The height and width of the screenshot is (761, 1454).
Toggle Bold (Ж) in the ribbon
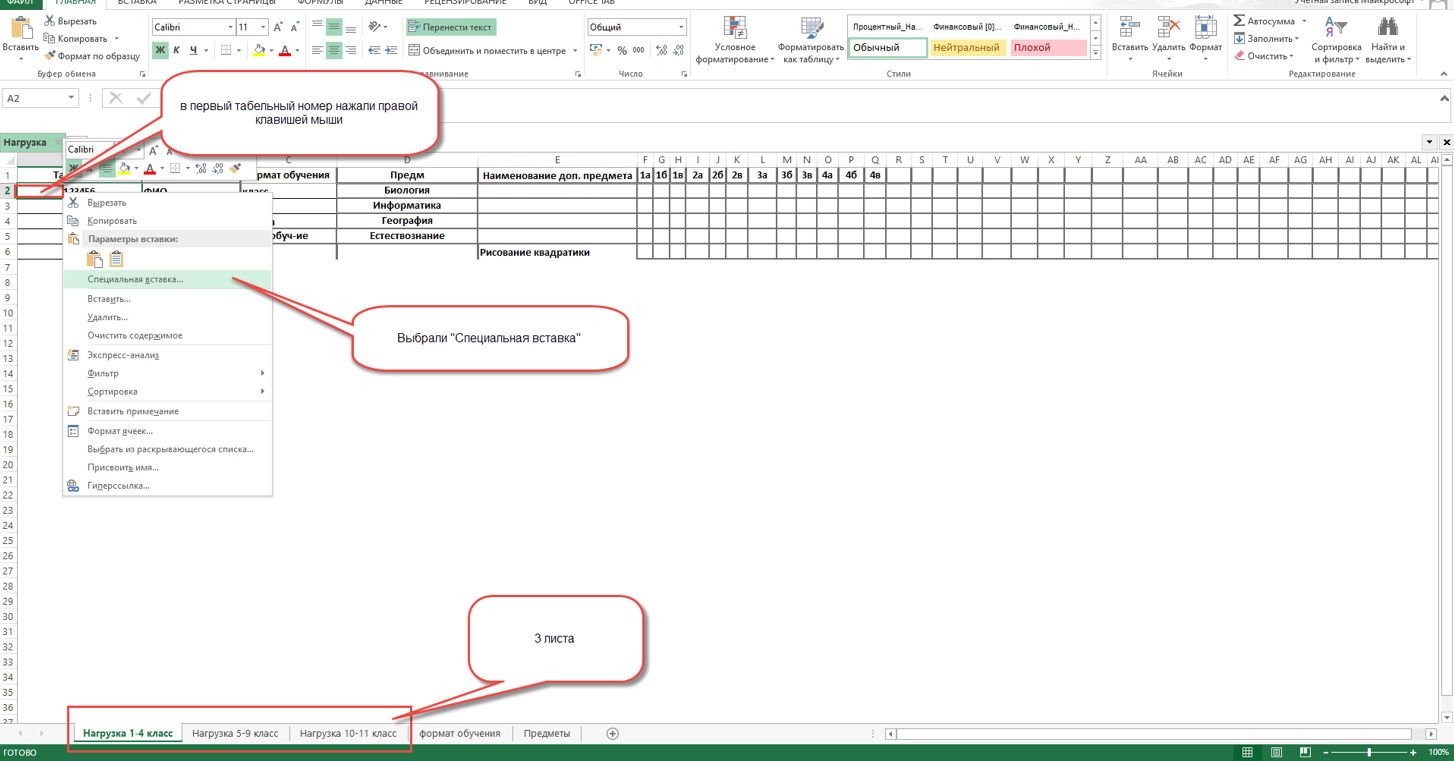160,50
